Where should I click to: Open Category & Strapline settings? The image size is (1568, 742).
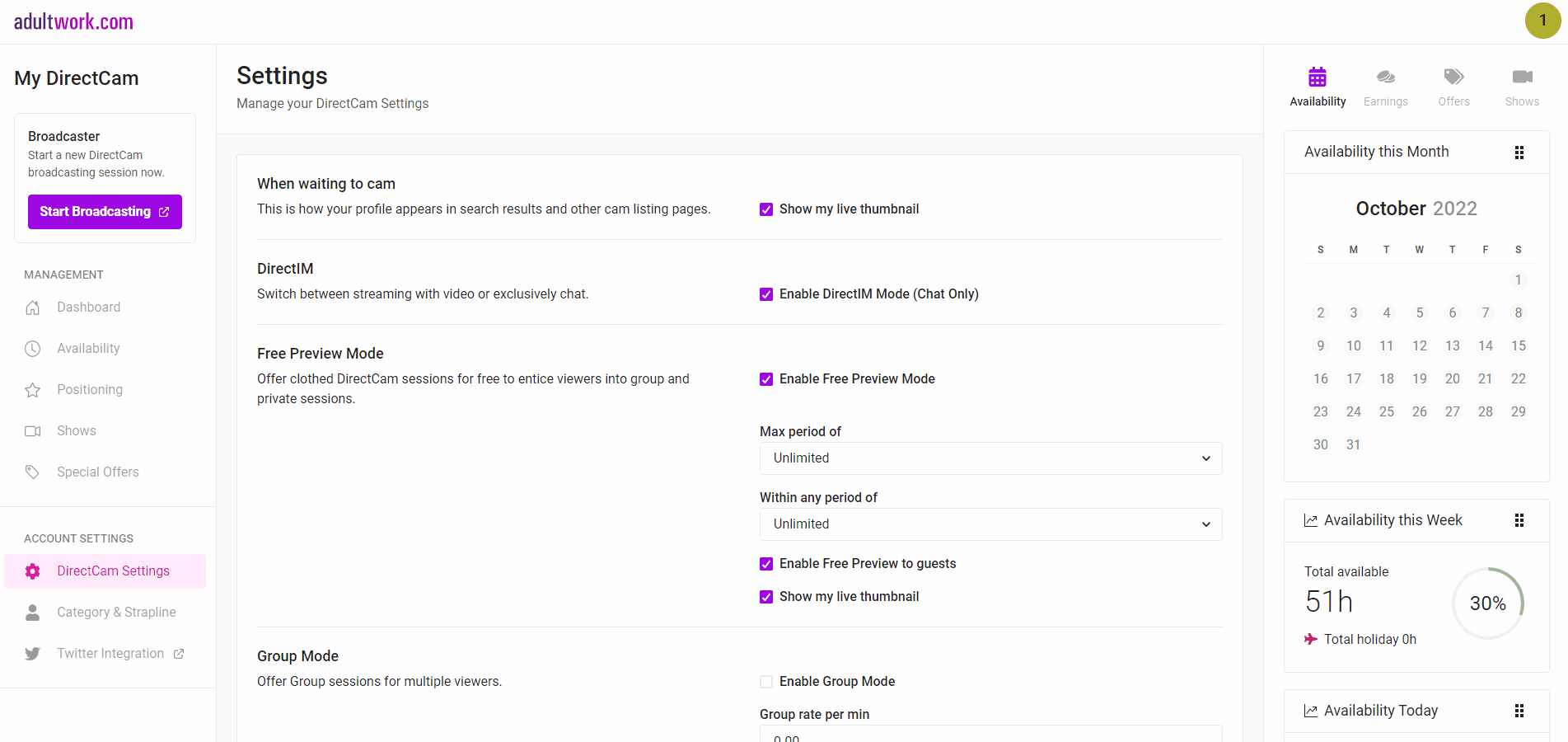116,613
